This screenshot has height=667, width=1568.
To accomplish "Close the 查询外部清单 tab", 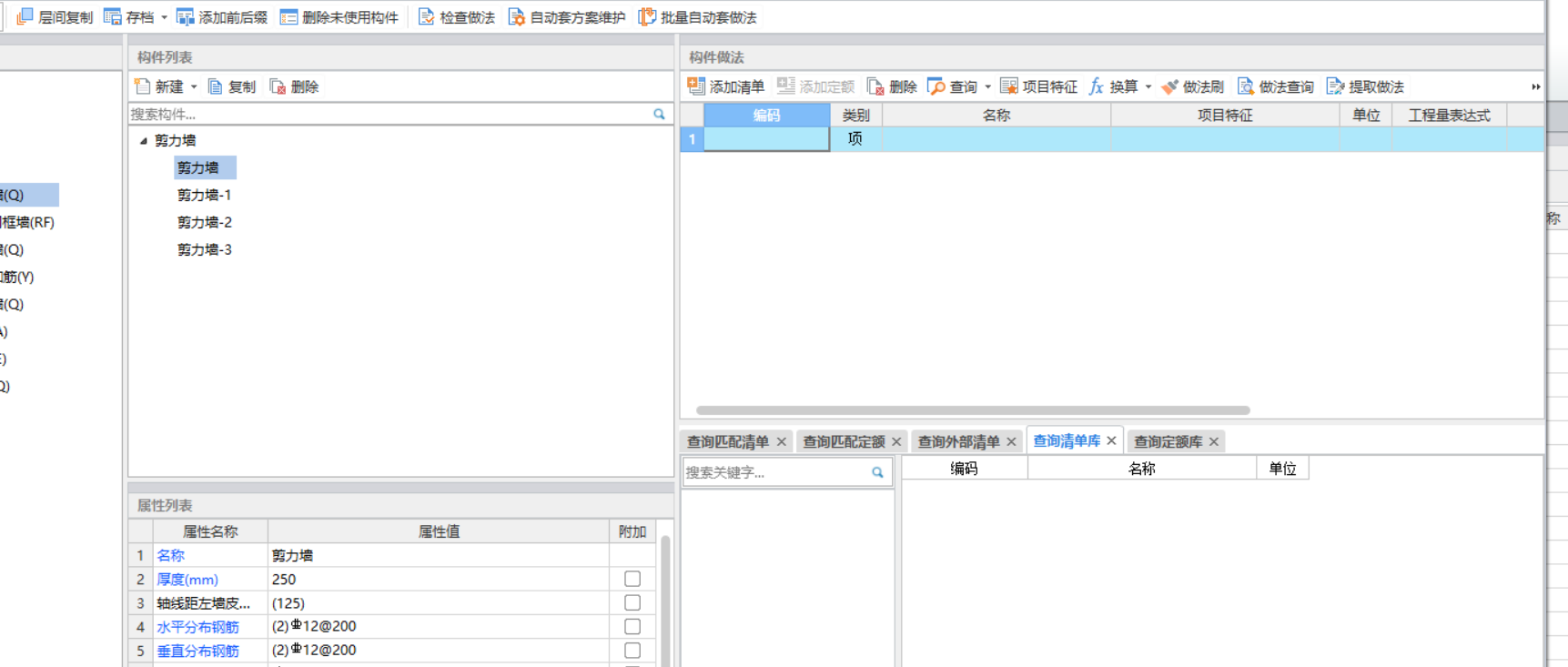I will point(1011,441).
